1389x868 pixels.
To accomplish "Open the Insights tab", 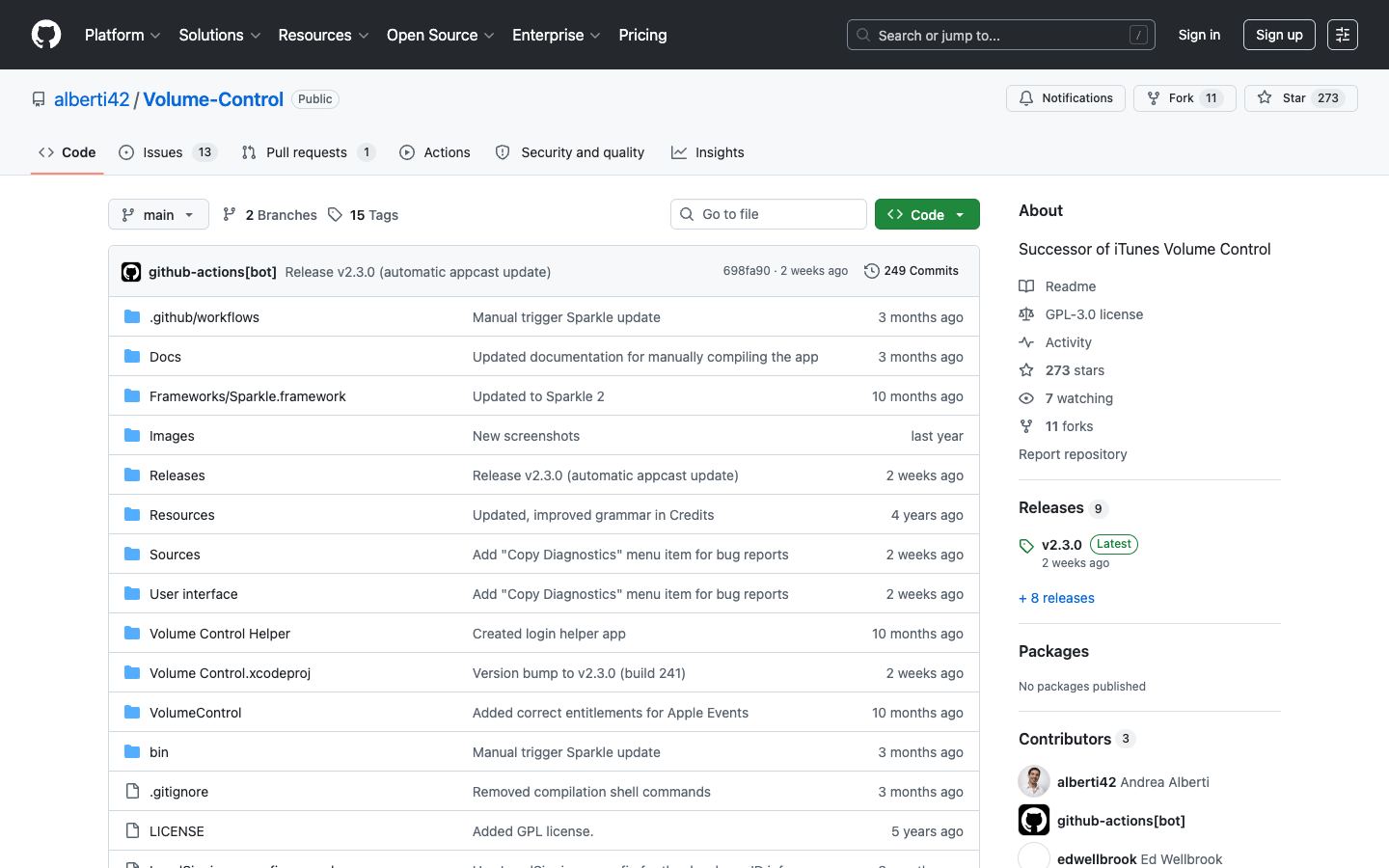I will pyautogui.click(x=708, y=152).
